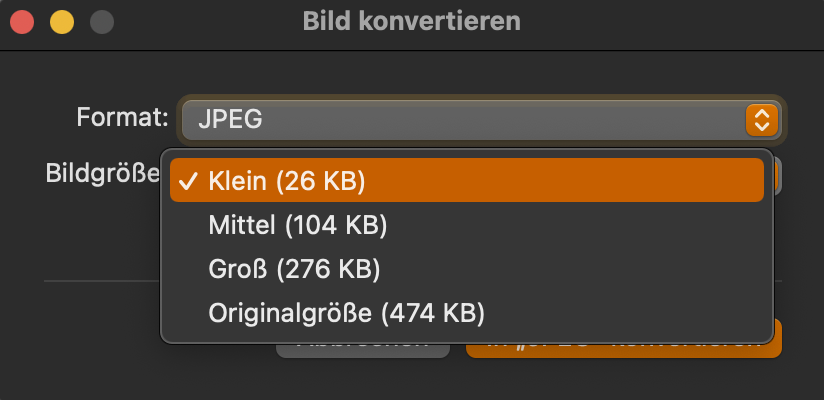
Task: Click the "Format:" label
Action: 122,118
